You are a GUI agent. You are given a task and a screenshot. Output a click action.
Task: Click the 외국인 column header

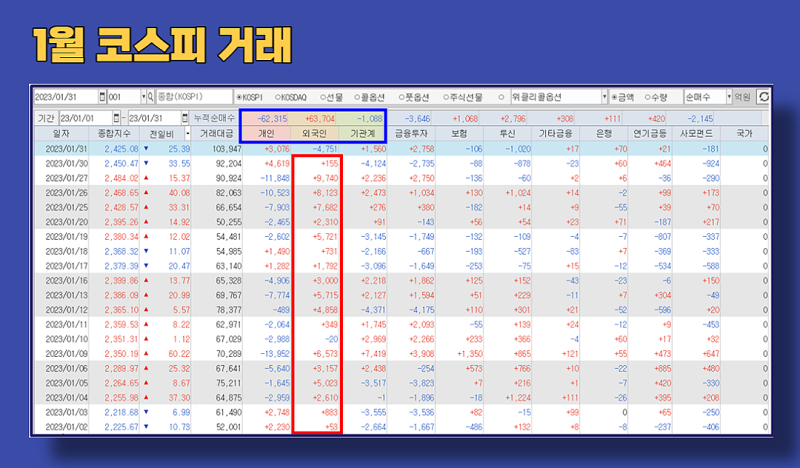314,134
